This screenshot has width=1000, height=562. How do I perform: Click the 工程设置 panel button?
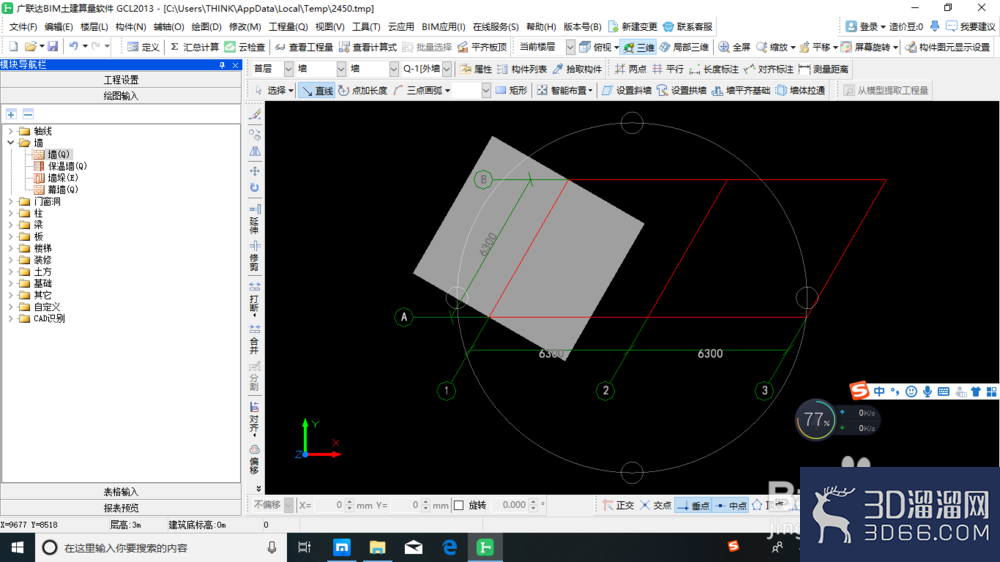(x=121, y=80)
